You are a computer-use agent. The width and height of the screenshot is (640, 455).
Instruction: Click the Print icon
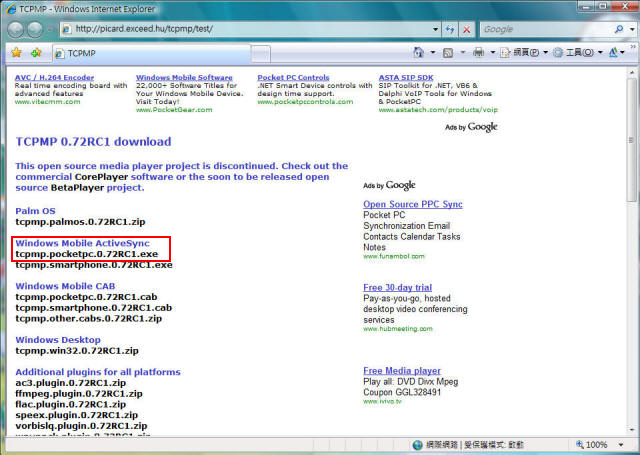pyautogui.click(x=478, y=52)
